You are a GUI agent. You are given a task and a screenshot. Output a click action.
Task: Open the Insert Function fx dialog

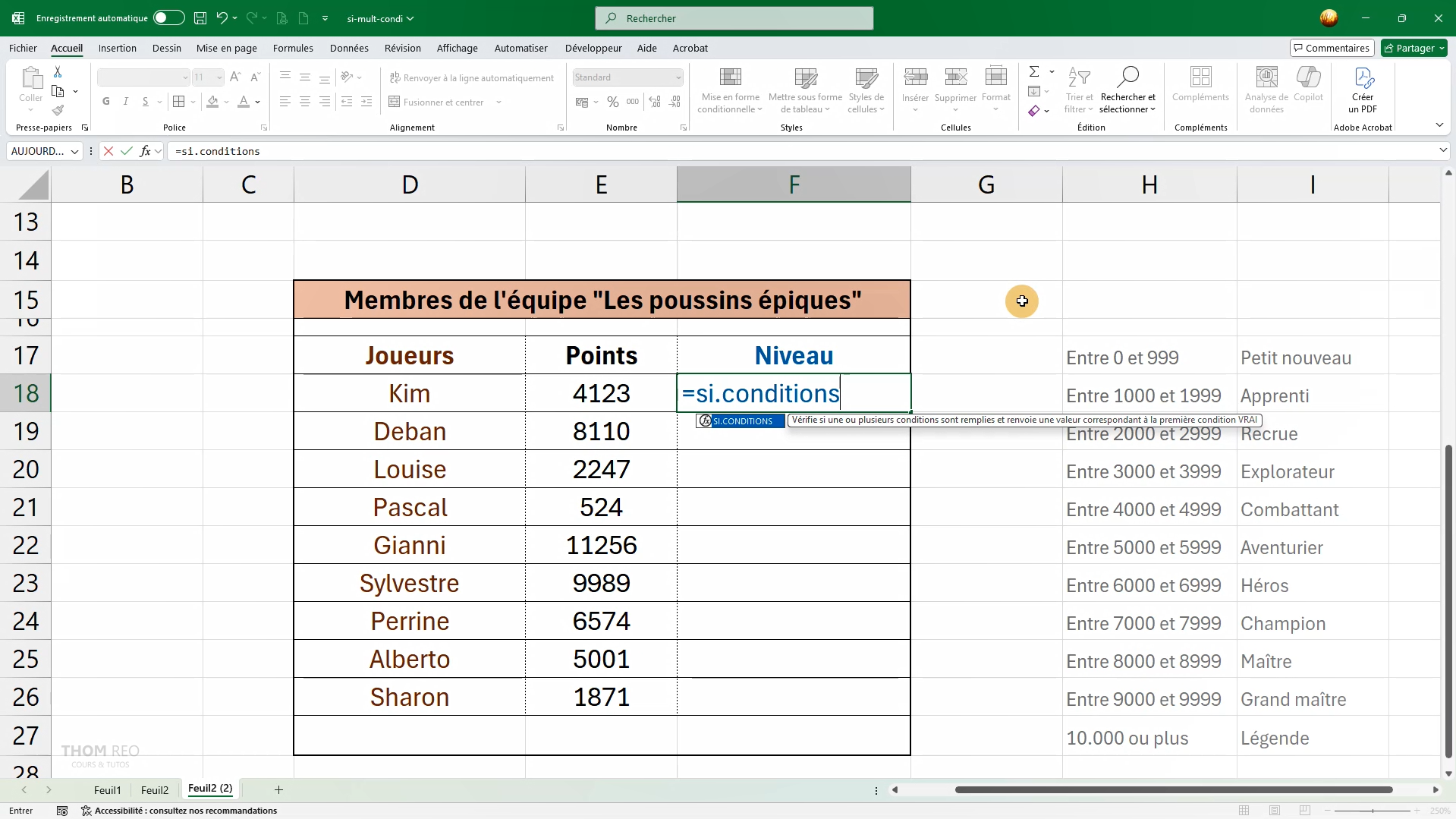coord(145,151)
